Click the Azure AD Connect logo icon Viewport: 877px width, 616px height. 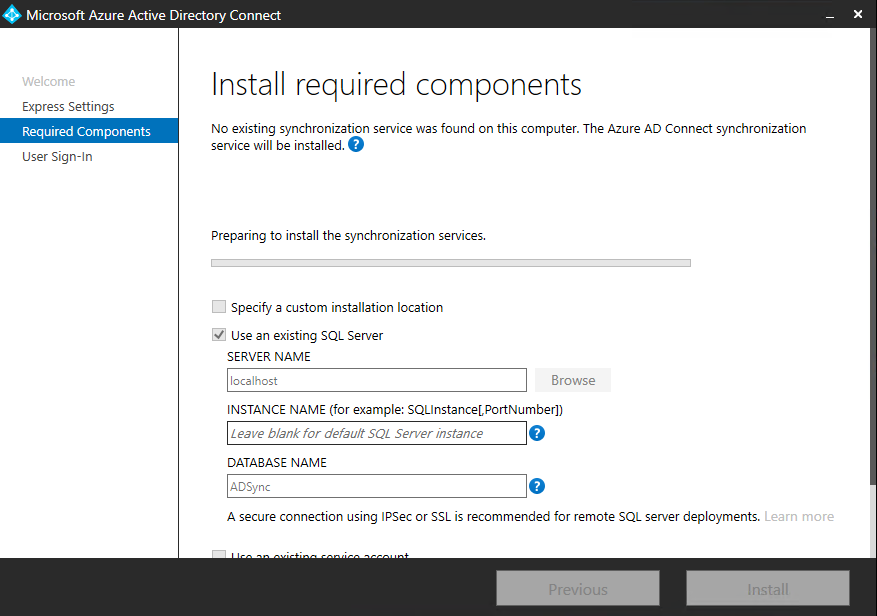coord(12,15)
